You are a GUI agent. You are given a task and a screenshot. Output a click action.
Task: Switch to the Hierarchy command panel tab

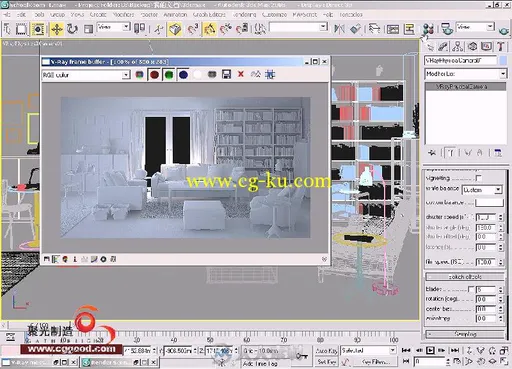coord(458,47)
